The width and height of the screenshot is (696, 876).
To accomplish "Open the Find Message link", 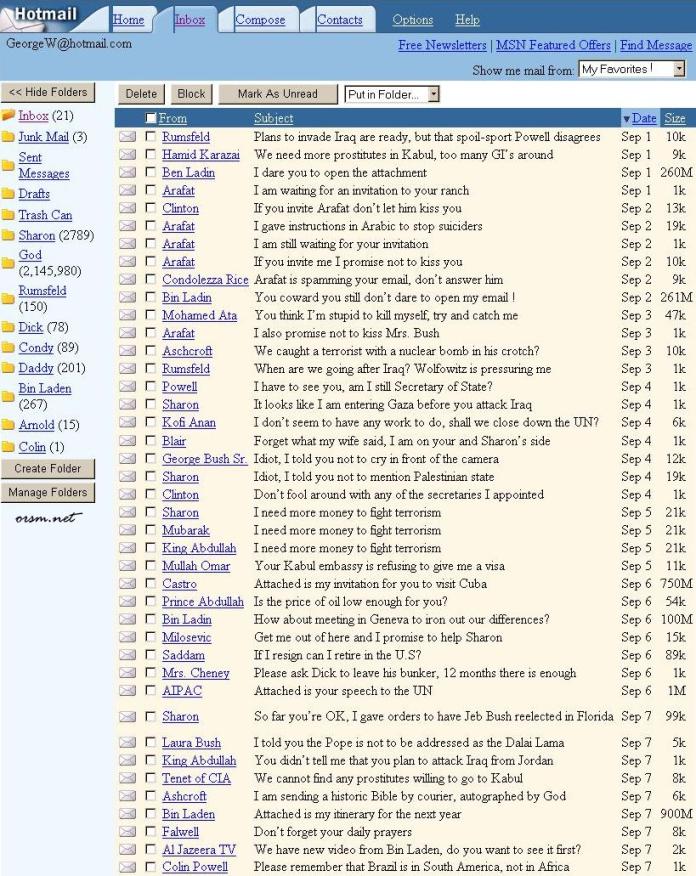I will [656, 45].
